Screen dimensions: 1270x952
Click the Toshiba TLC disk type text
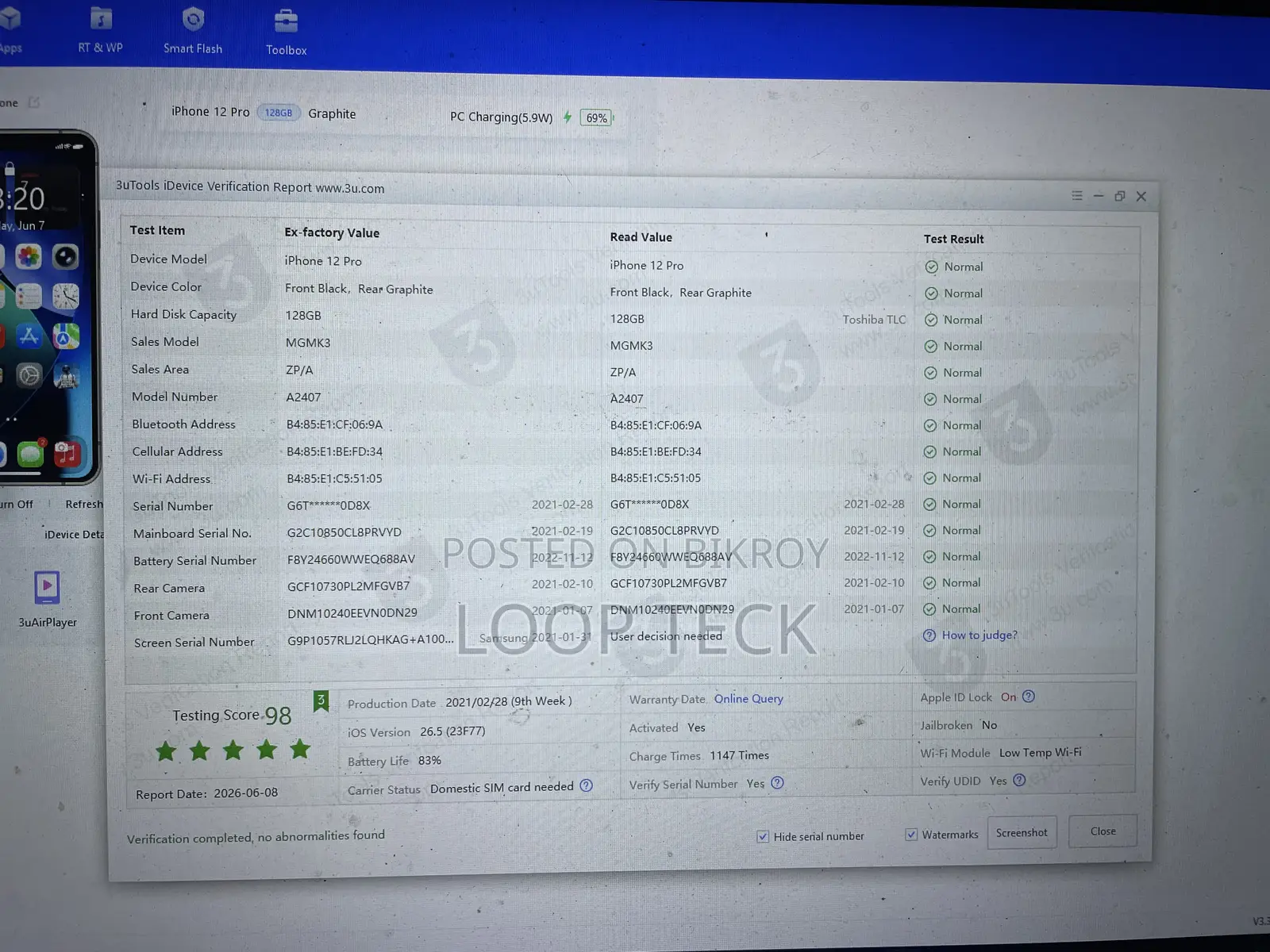[874, 320]
